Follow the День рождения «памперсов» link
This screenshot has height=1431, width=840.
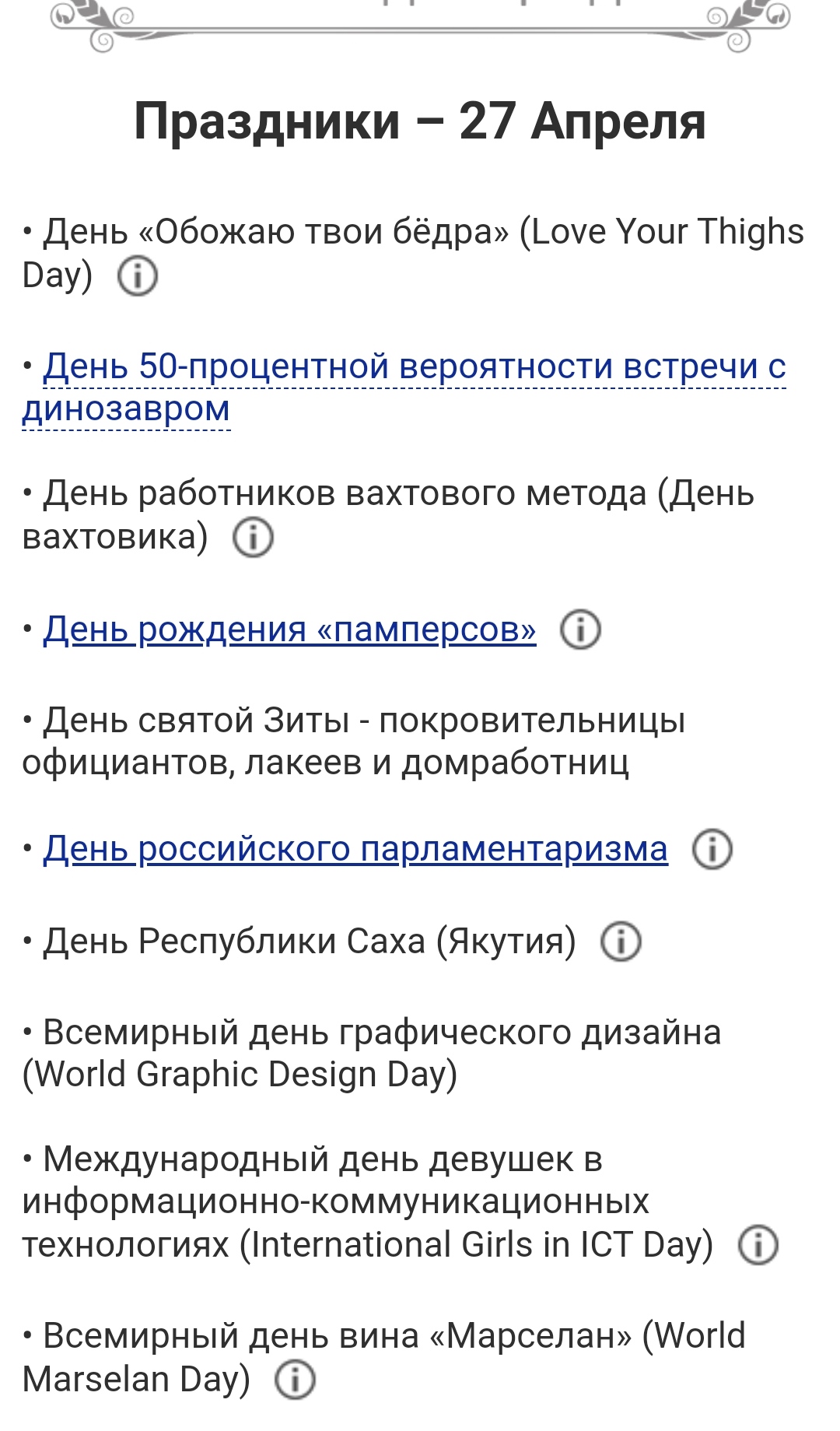pos(289,630)
